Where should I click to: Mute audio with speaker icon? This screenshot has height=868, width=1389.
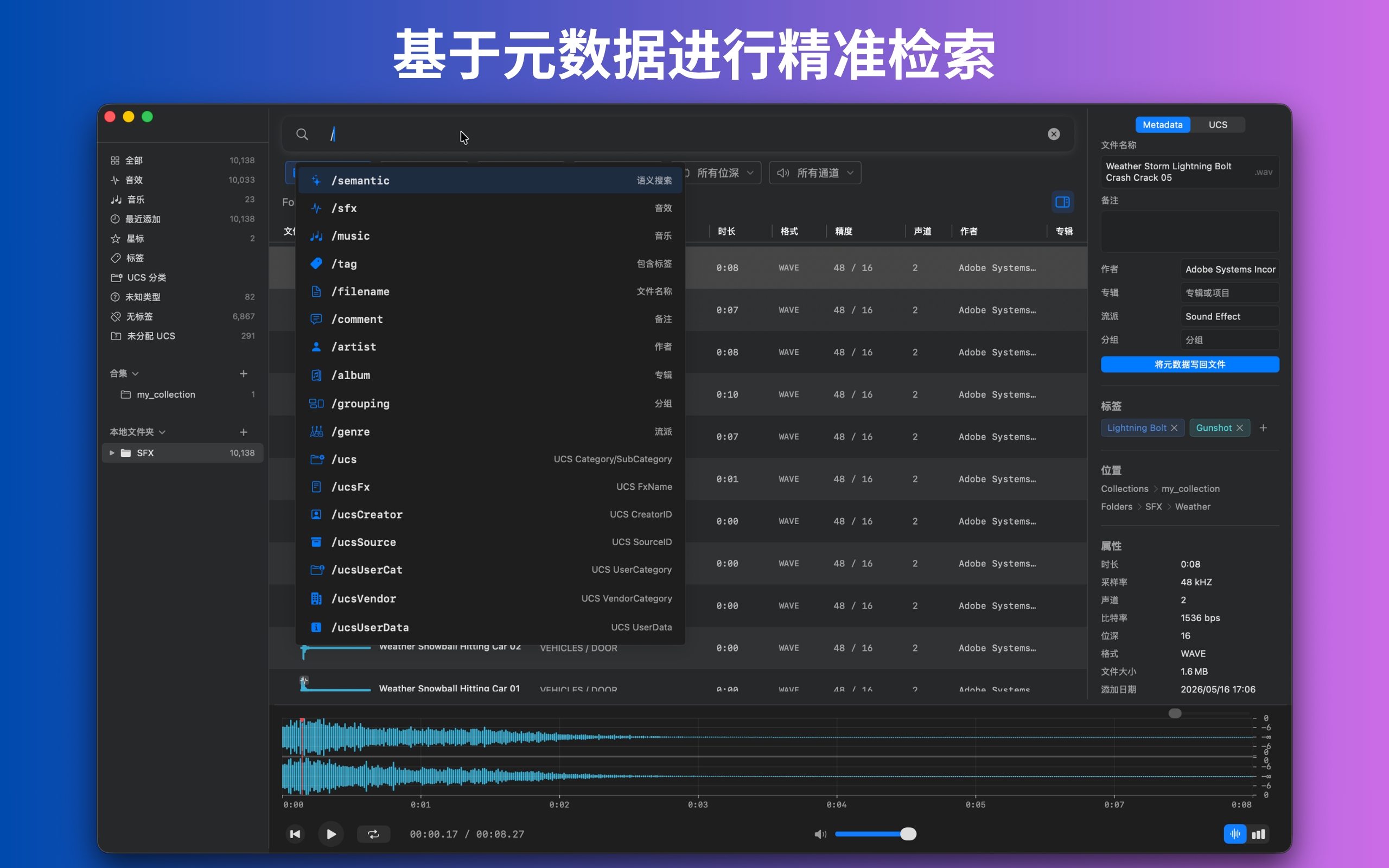tap(820, 834)
